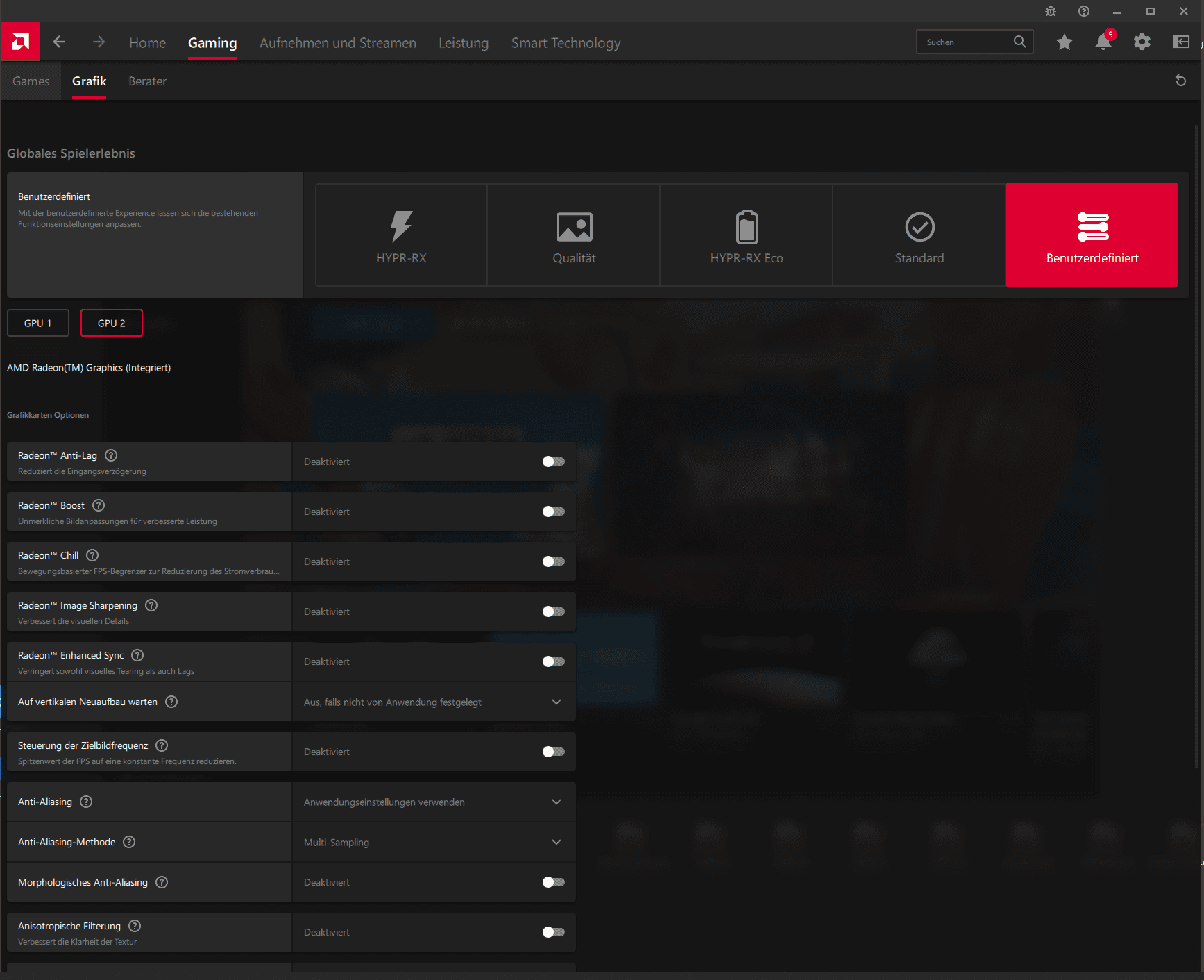The height and width of the screenshot is (980, 1204).
Task: Click the bug report icon
Action: click(1051, 11)
